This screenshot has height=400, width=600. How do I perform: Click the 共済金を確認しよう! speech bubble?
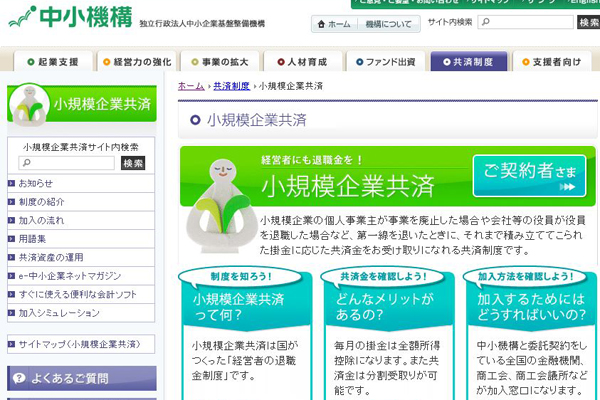pyautogui.click(x=383, y=276)
